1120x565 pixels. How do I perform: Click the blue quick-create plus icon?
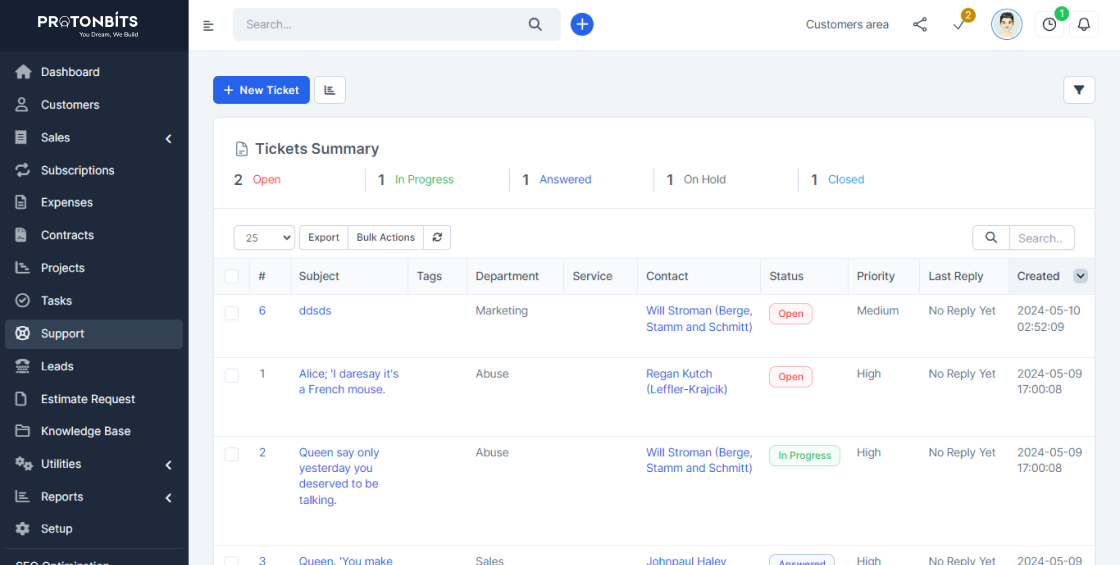(x=582, y=24)
